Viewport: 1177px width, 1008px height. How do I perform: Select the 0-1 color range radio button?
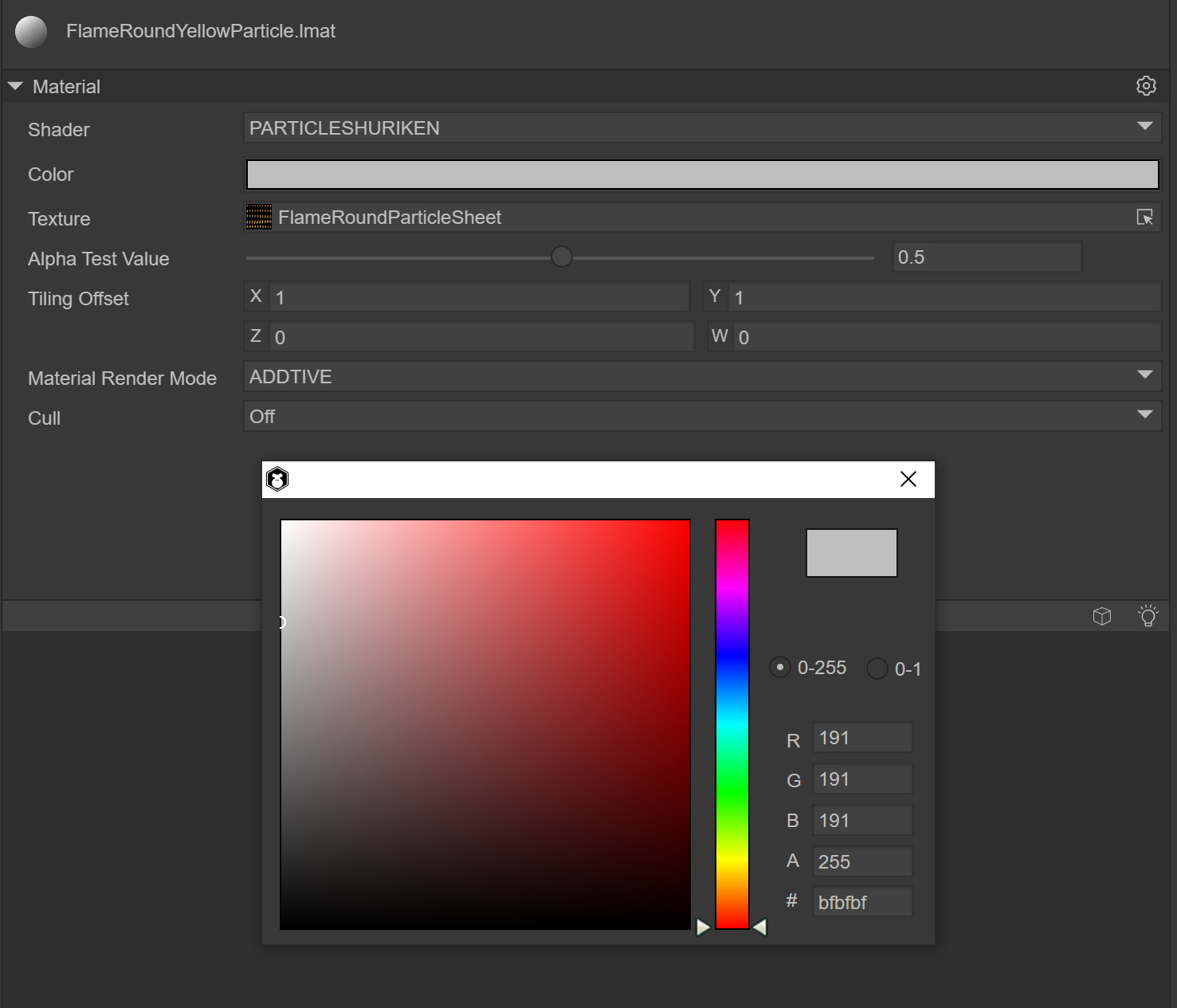point(877,669)
